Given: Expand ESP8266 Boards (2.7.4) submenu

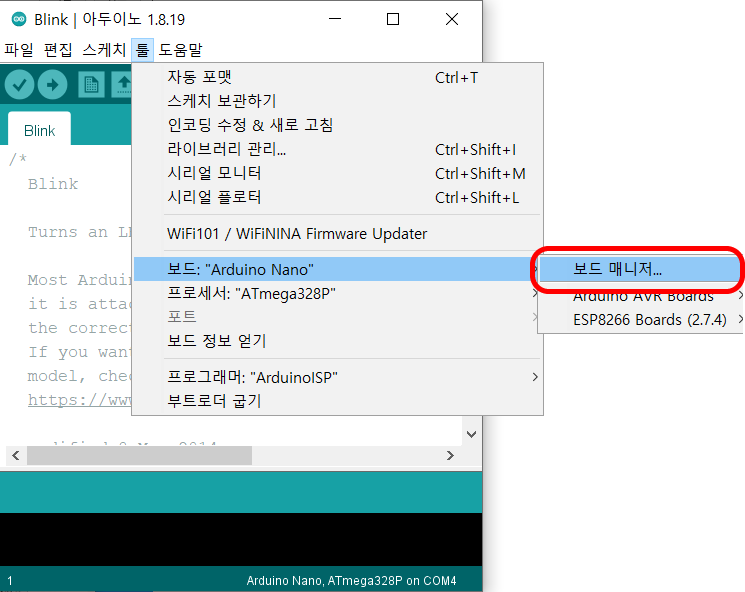Looking at the screenshot, I should pos(641,320).
